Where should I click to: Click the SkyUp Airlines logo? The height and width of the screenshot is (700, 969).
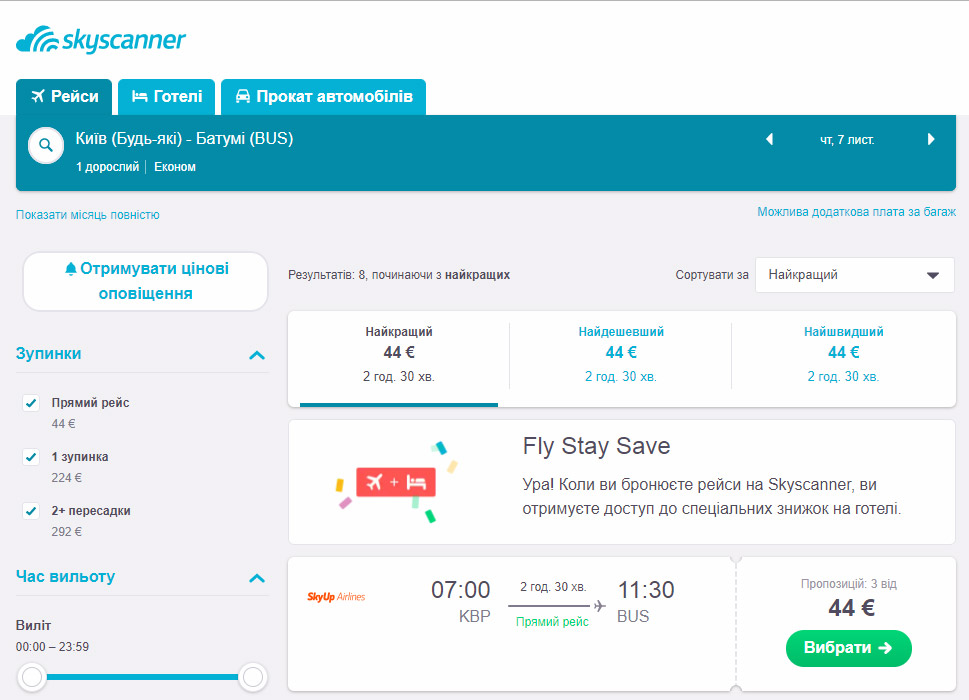pos(336,597)
